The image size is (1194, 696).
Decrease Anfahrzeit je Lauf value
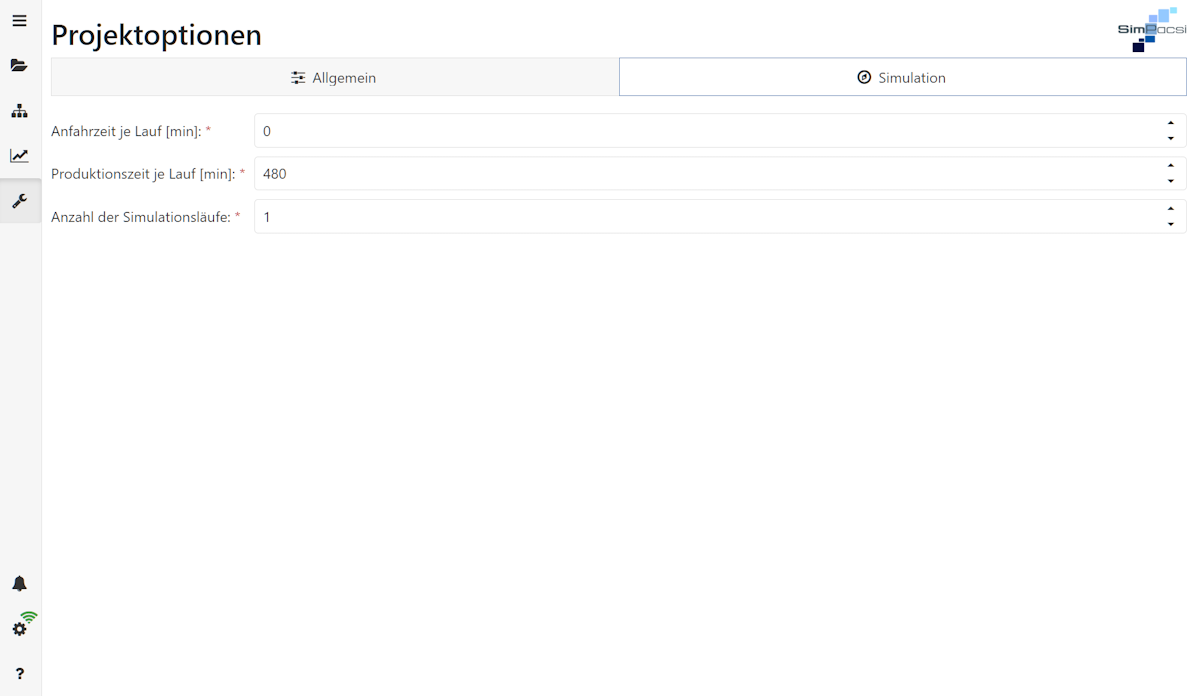click(x=1170, y=138)
